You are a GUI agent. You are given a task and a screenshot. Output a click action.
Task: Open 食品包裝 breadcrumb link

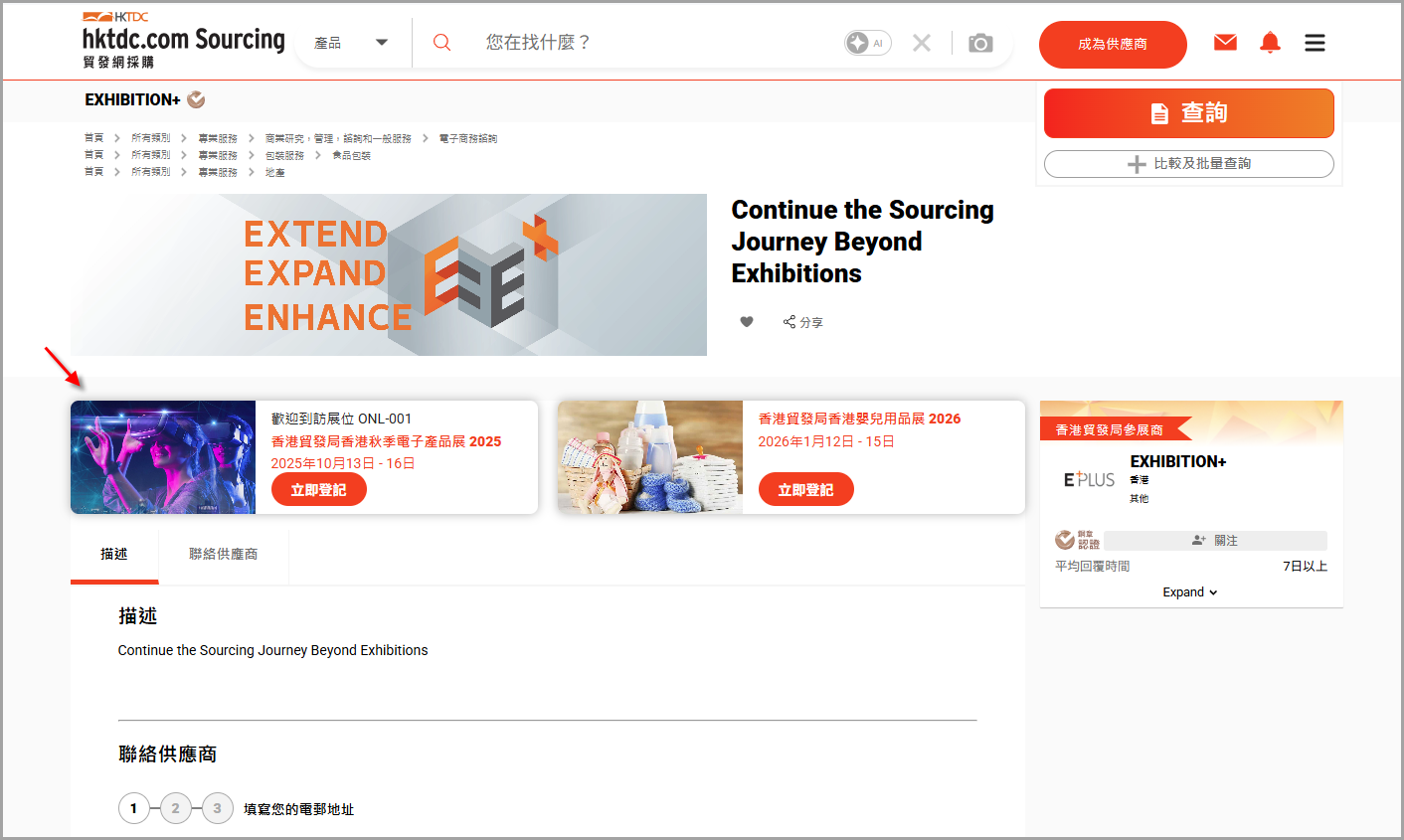pos(351,155)
